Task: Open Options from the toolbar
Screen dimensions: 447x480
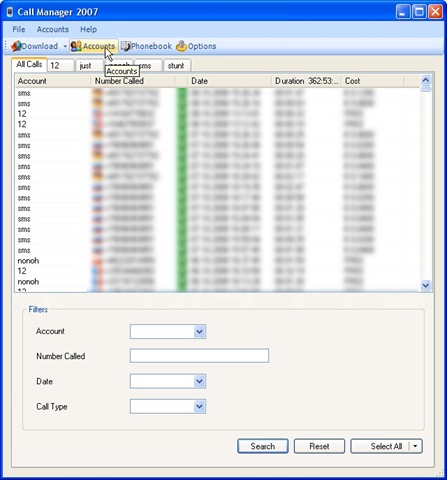Action: (196, 46)
